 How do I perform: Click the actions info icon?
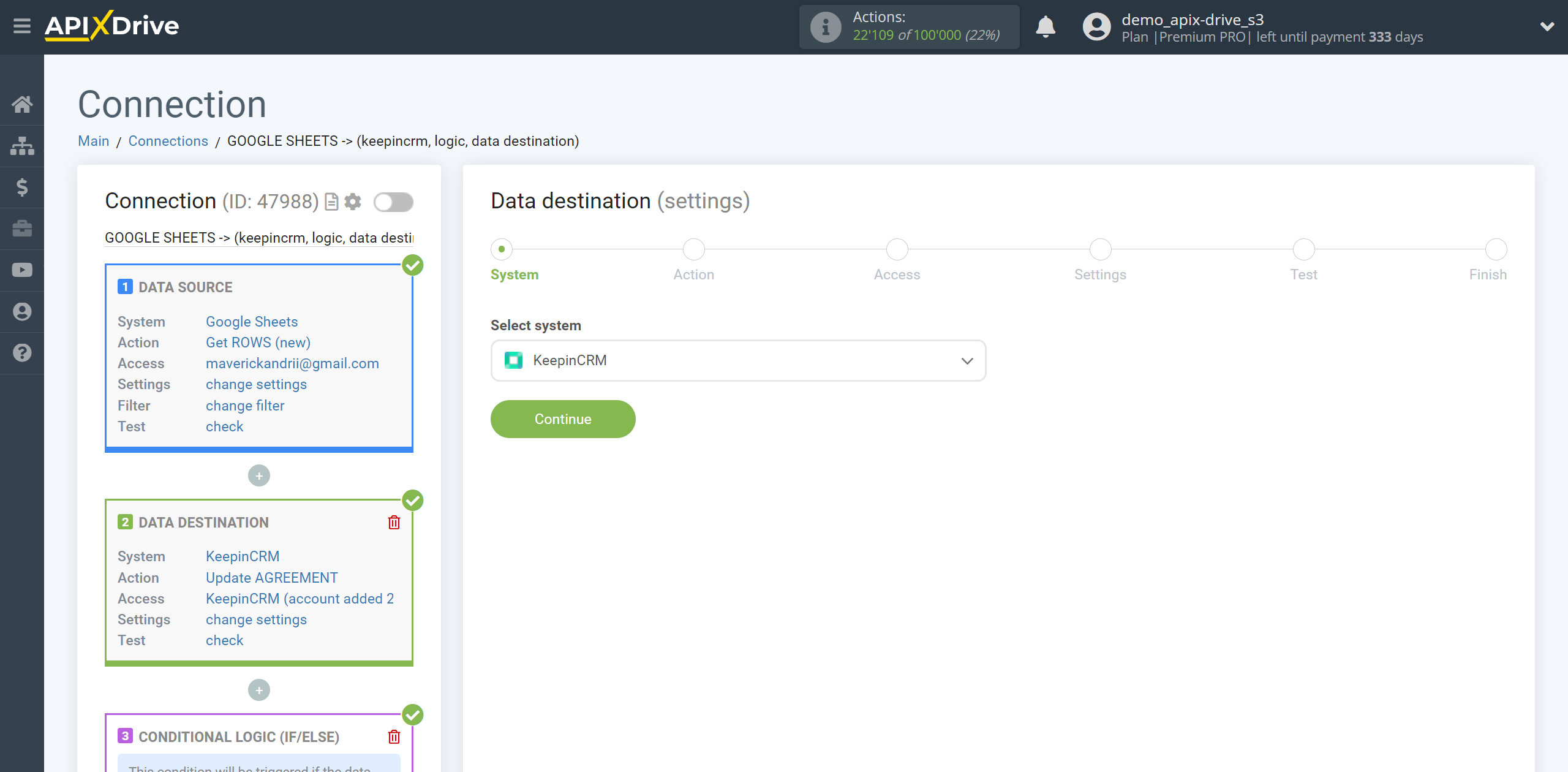click(x=825, y=27)
